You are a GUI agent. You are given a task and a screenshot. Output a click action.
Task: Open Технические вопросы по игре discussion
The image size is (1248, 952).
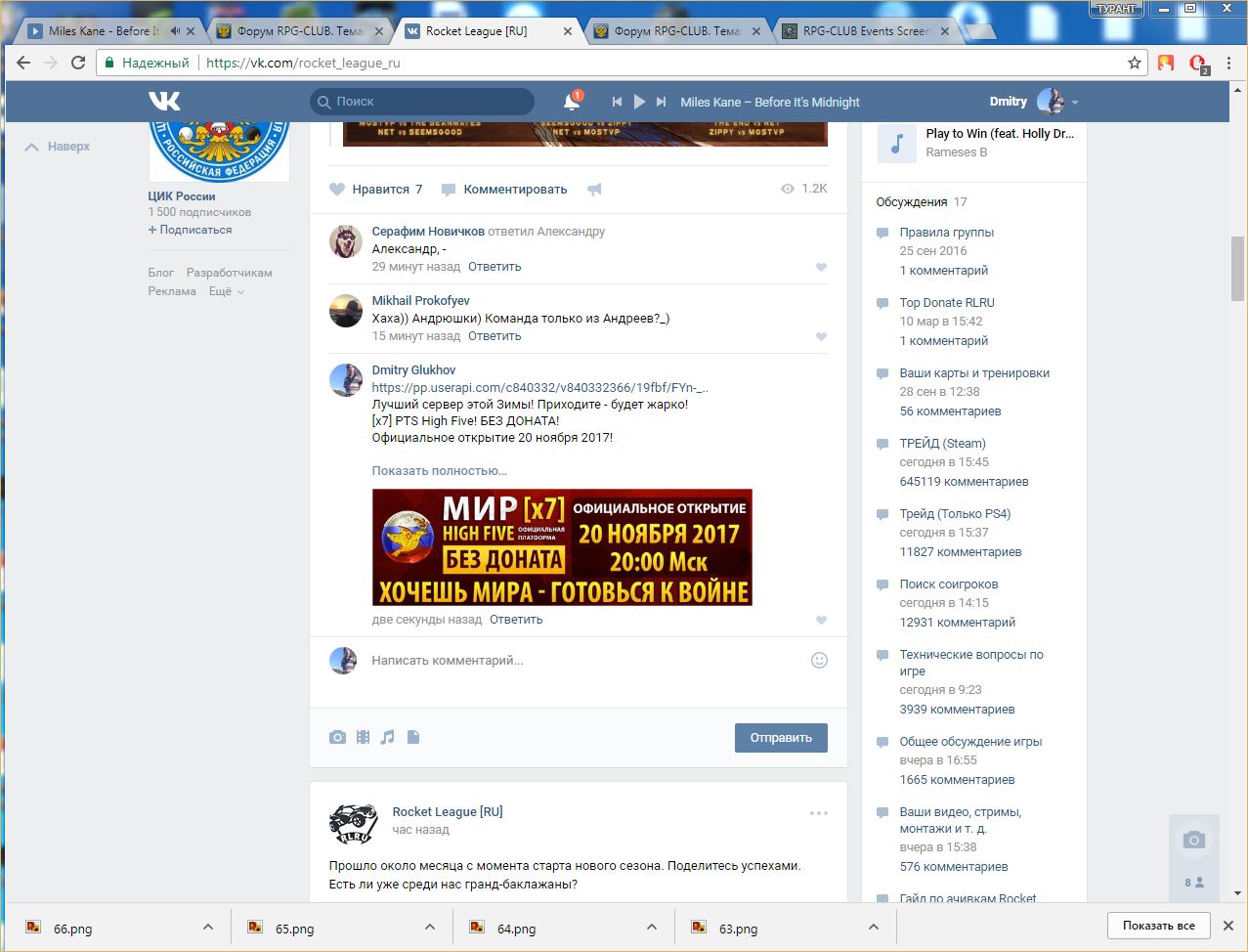pyautogui.click(x=971, y=663)
